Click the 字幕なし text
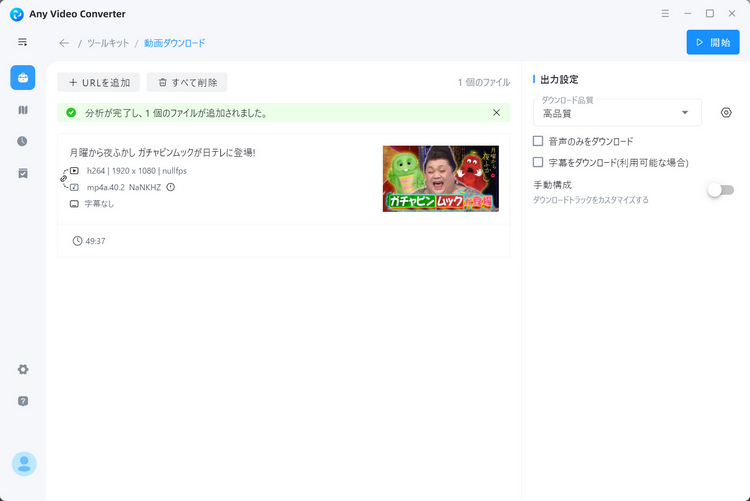Screen dimensions: 750x501 [99, 204]
